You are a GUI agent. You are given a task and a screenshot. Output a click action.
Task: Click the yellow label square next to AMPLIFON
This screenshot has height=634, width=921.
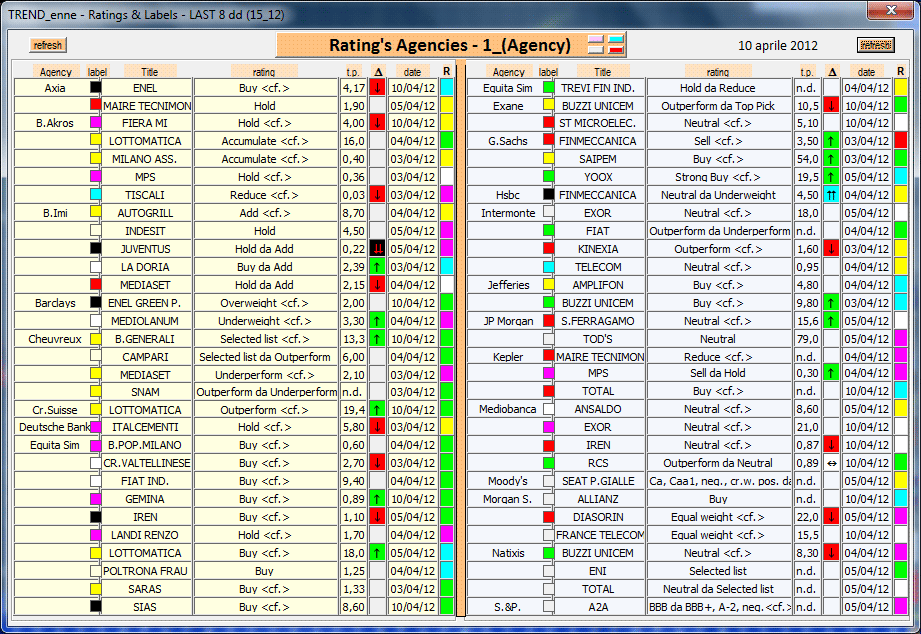tap(549, 284)
